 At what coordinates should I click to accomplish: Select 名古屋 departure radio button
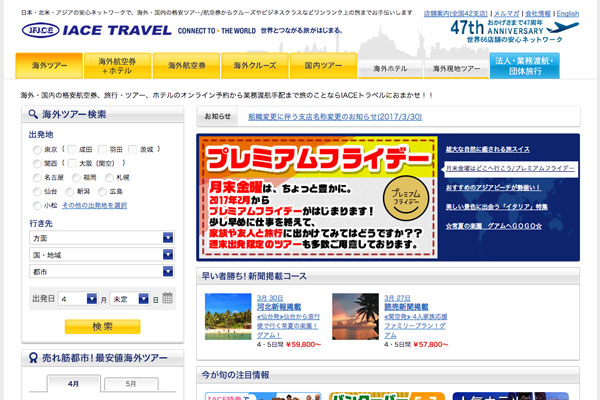[37, 178]
